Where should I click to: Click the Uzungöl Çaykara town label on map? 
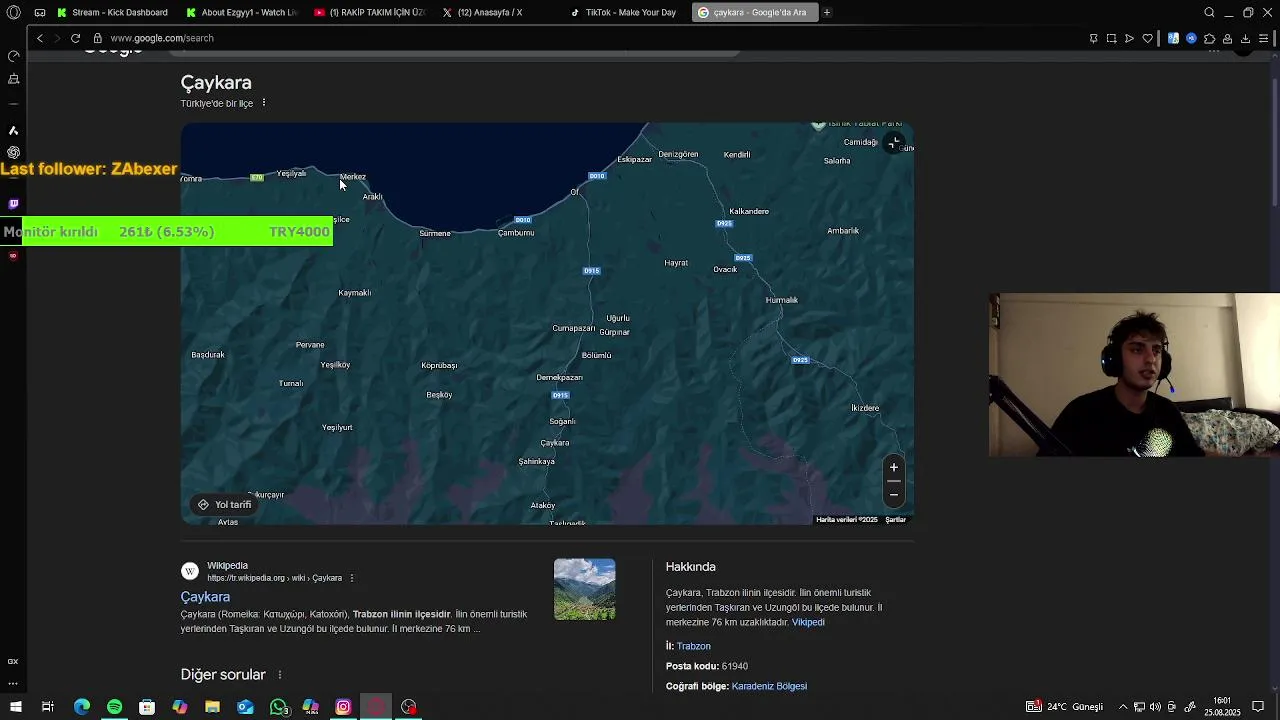pyautogui.click(x=554, y=443)
